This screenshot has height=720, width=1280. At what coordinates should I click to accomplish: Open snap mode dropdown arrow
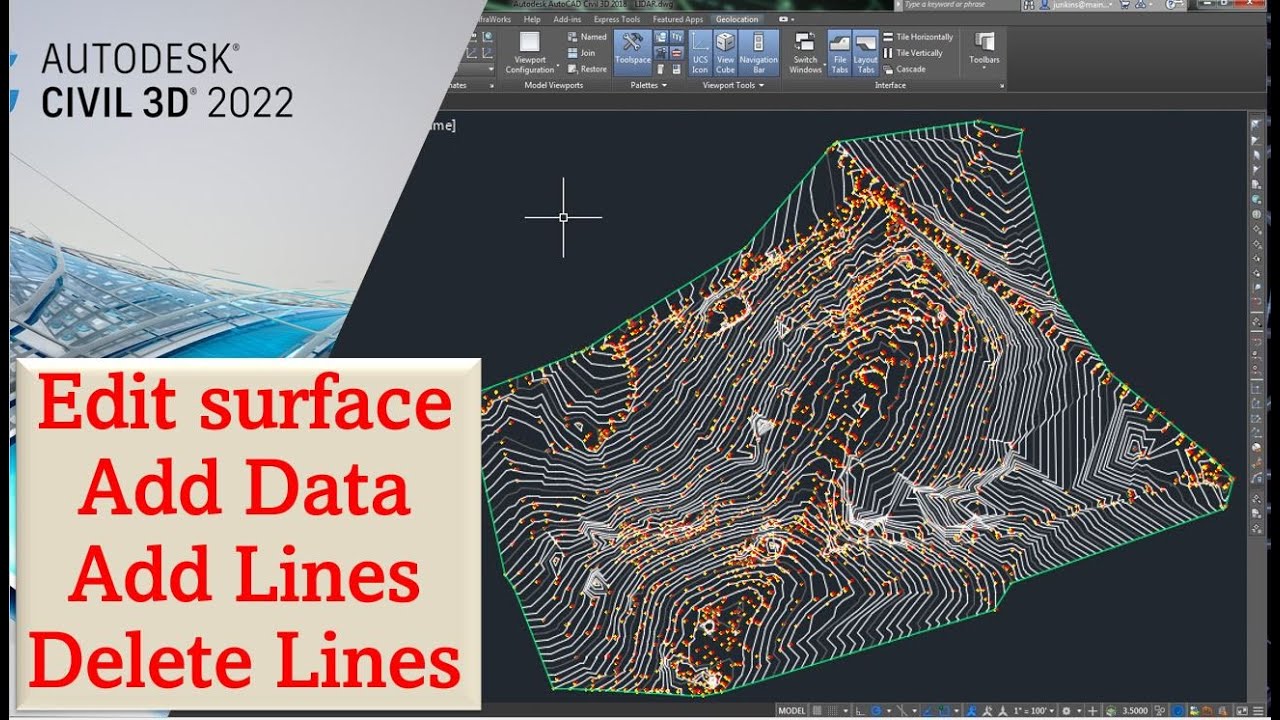[846, 710]
